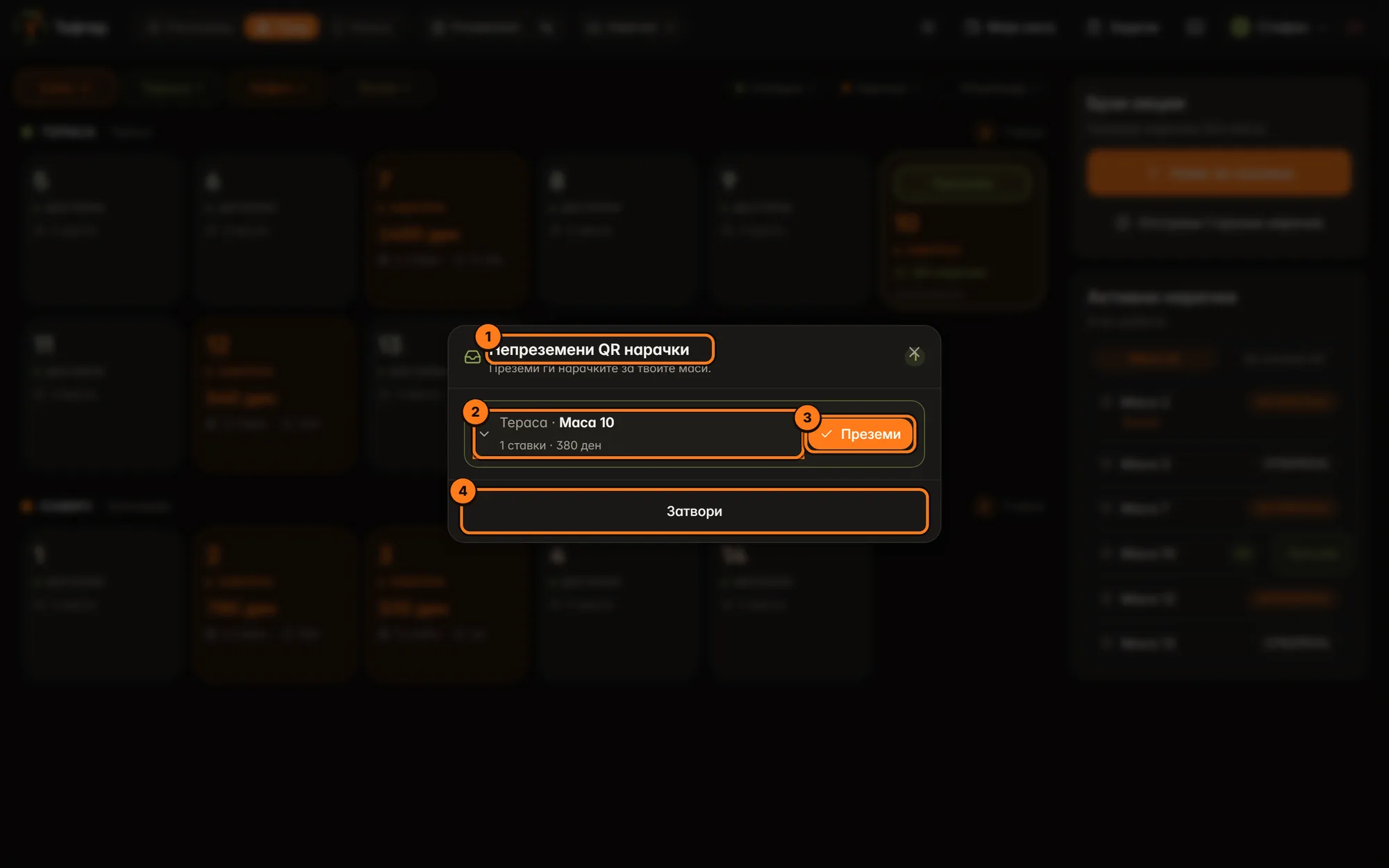Click the inbox tray icon in dialog header
Screen dimensions: 1389x868
(472, 357)
